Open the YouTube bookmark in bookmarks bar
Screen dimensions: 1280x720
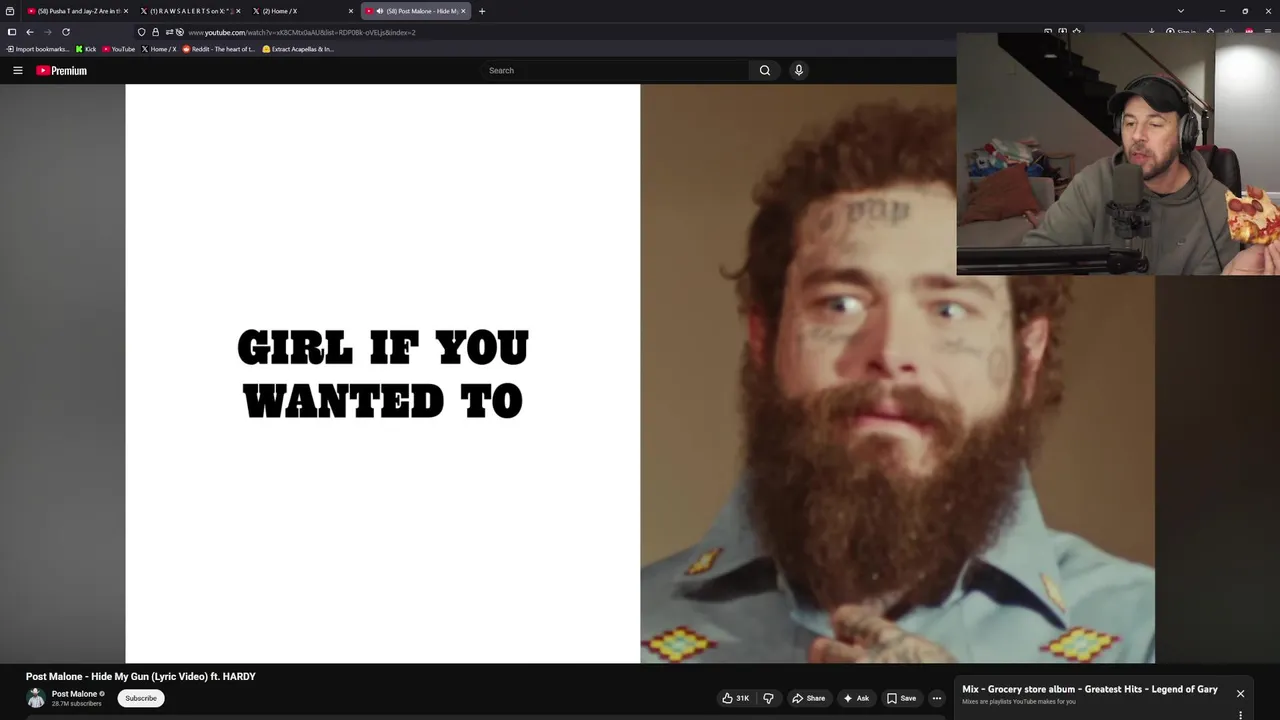[x=119, y=49]
